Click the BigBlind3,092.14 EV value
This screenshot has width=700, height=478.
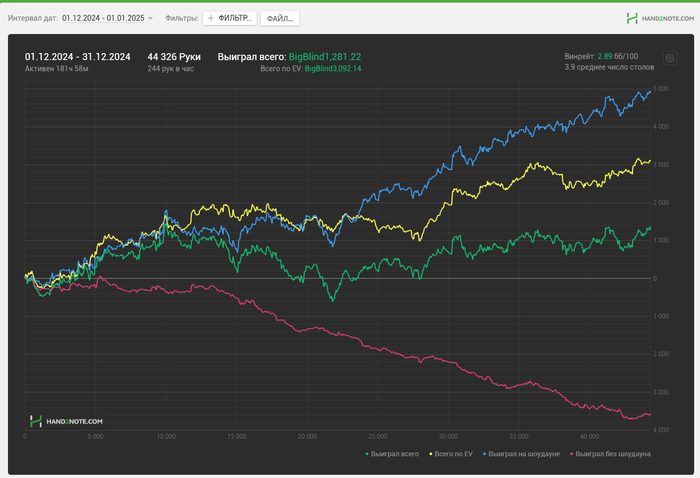click(x=333, y=69)
